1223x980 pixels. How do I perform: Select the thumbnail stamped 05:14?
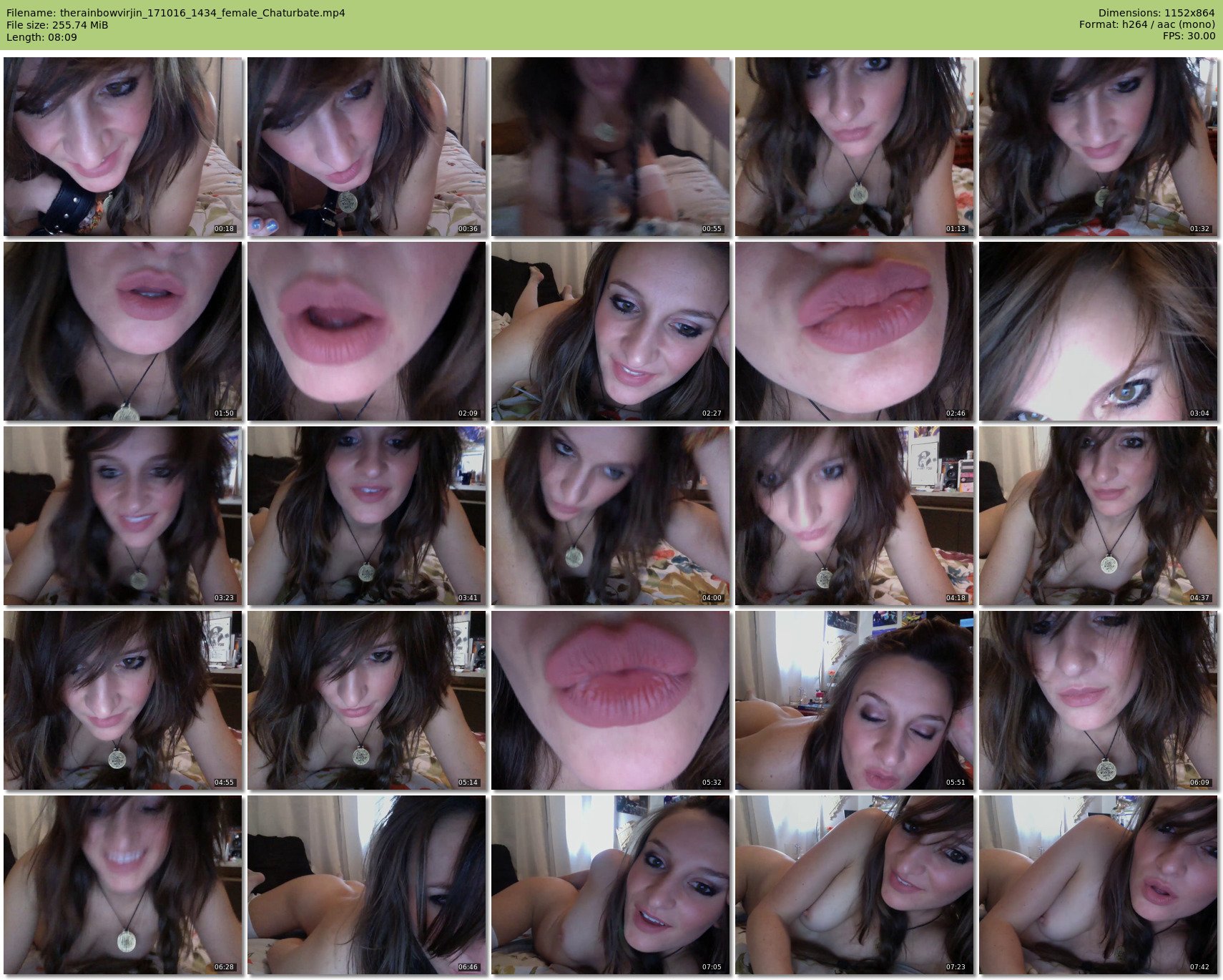[x=367, y=700]
